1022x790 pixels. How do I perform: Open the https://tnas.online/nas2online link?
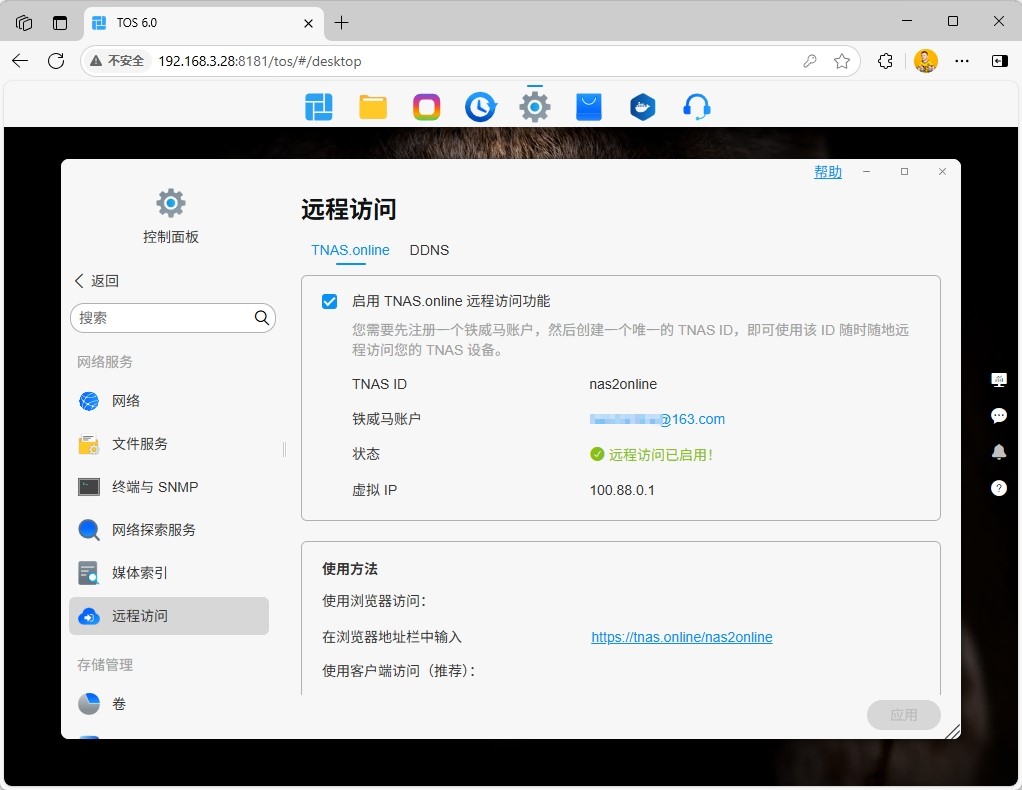click(682, 637)
